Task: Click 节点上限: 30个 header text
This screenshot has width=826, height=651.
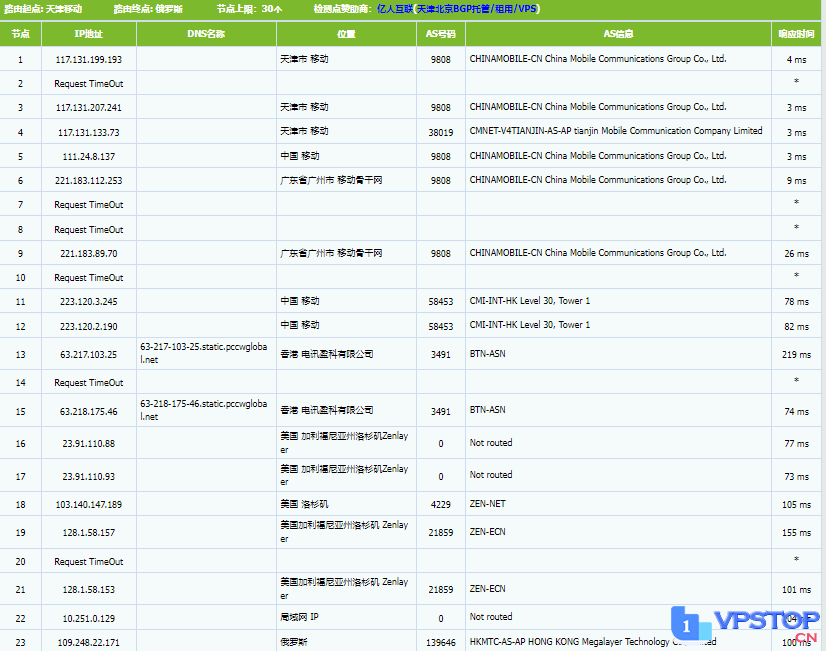Action: (249, 9)
